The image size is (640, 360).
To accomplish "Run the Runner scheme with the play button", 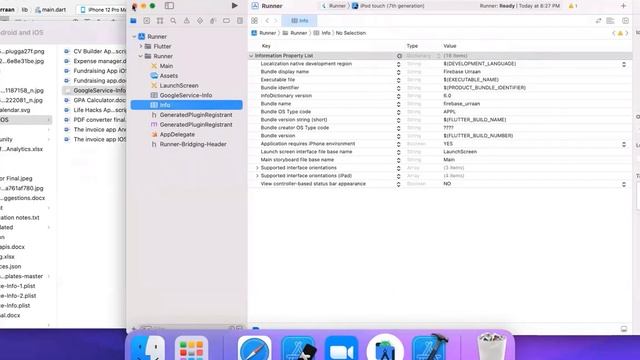I will pos(235,6).
